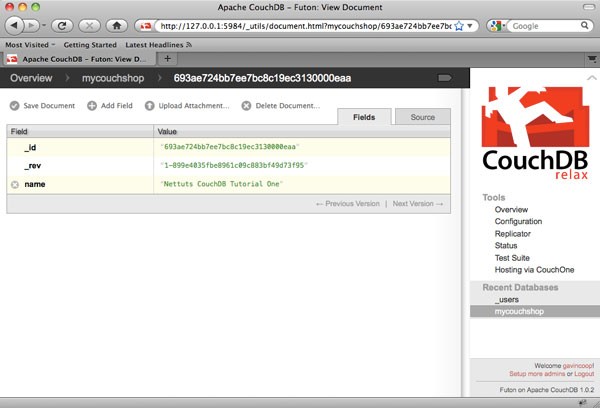Select the Apache CouchDB Futon browser tab
Viewport: 600px width, 408px height.
click(x=80, y=59)
